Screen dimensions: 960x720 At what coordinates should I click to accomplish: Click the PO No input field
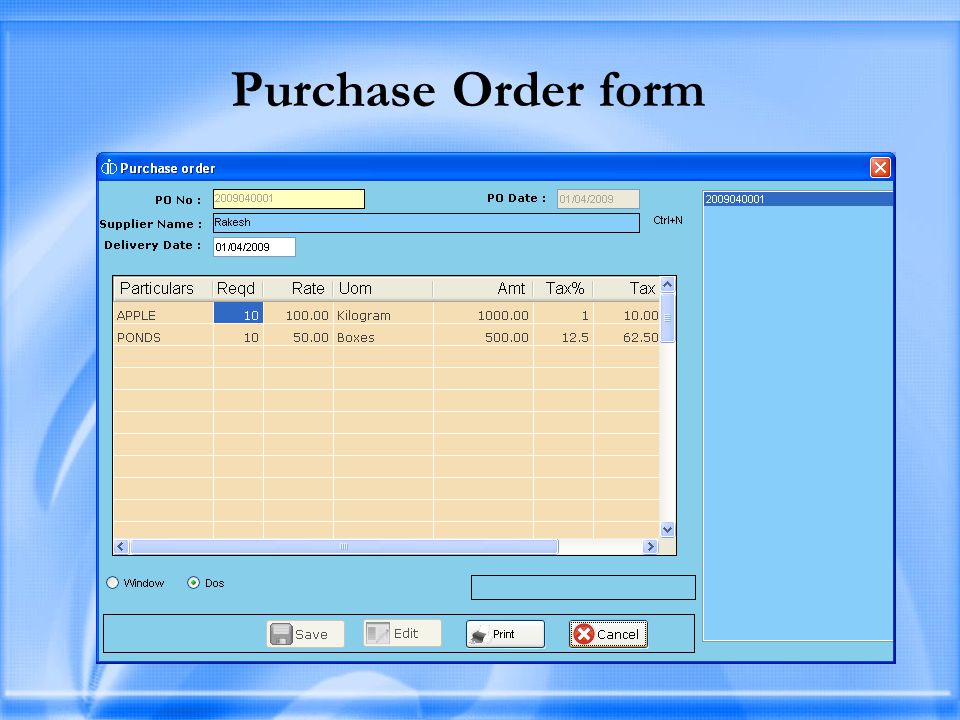coord(288,198)
